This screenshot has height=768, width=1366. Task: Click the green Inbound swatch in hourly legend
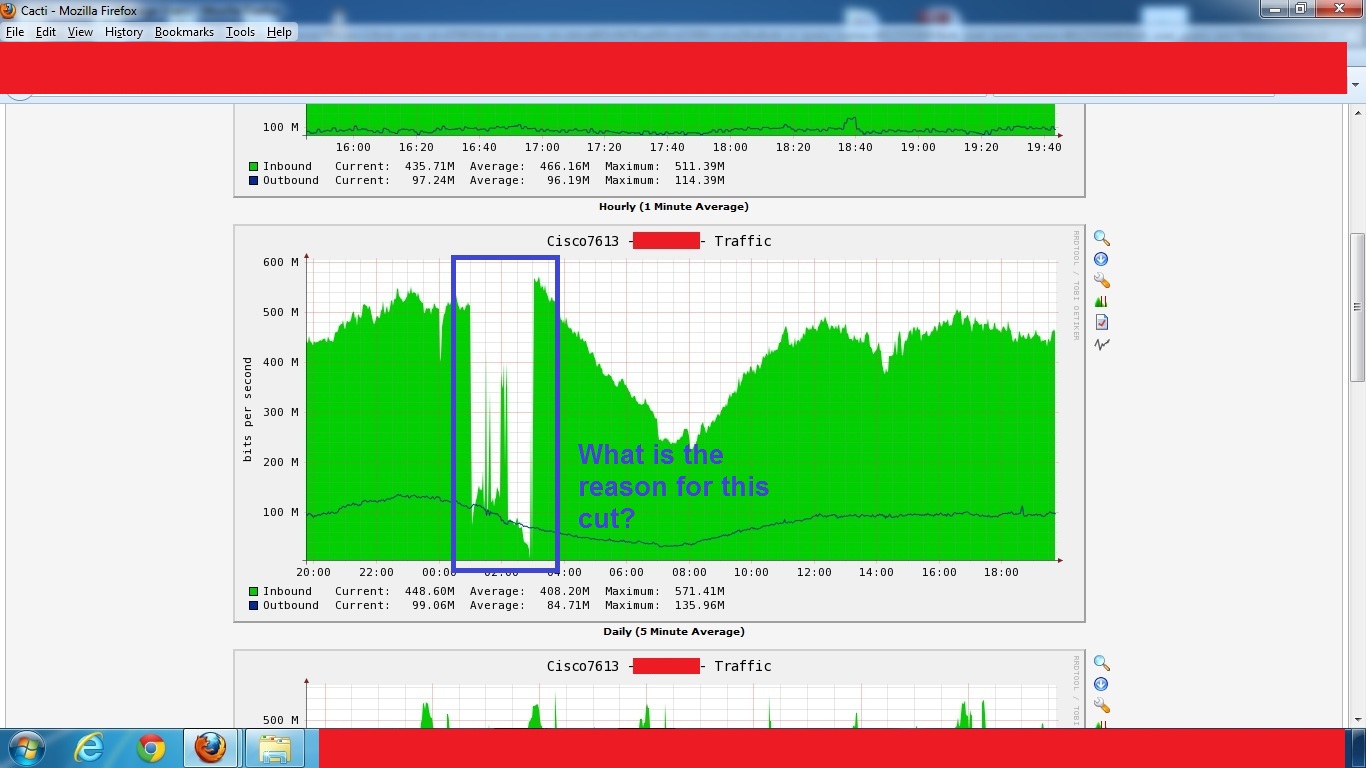click(254, 166)
